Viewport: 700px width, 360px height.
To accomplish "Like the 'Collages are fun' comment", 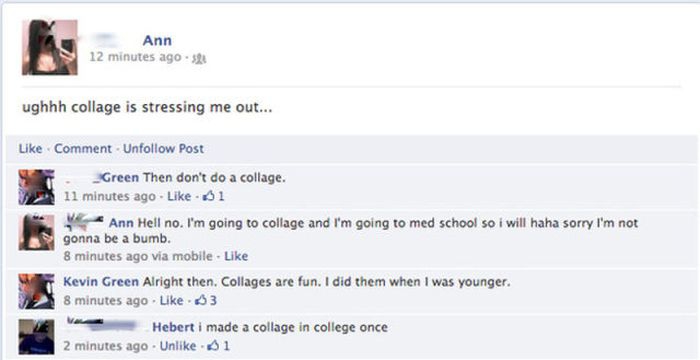I will (171, 300).
